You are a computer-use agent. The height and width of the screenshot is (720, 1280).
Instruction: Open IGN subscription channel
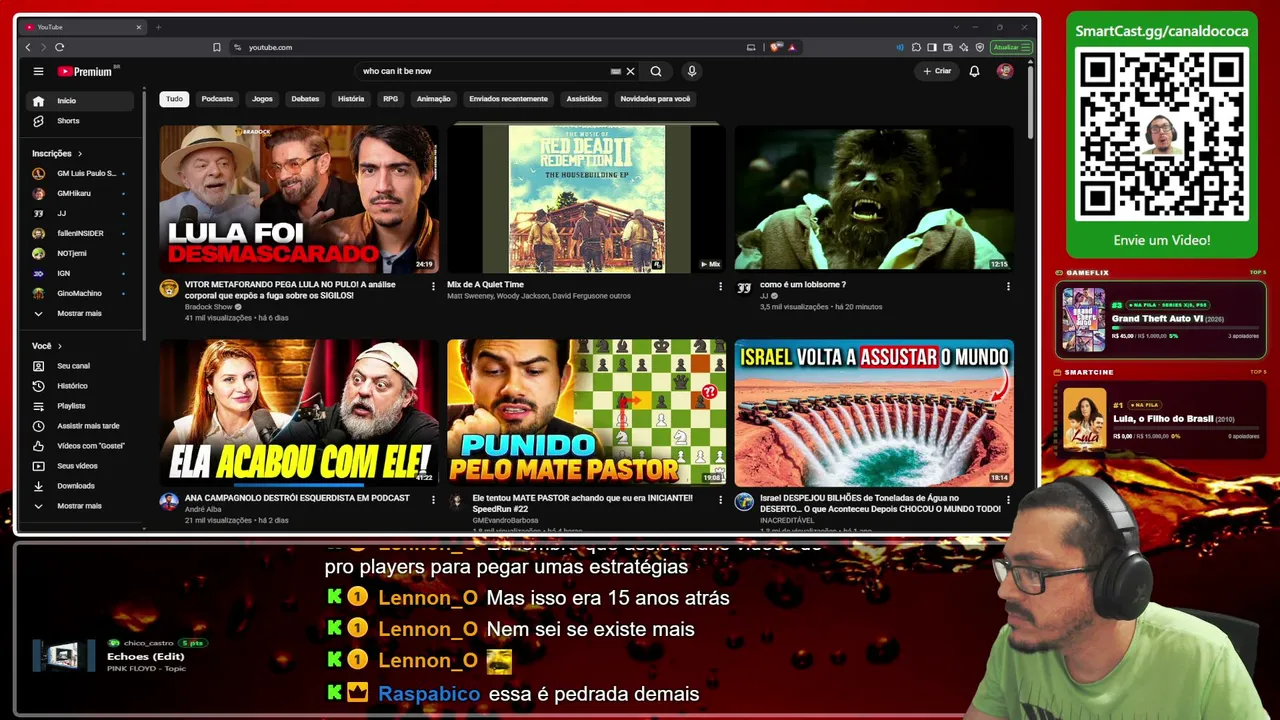pyautogui.click(x=80, y=273)
